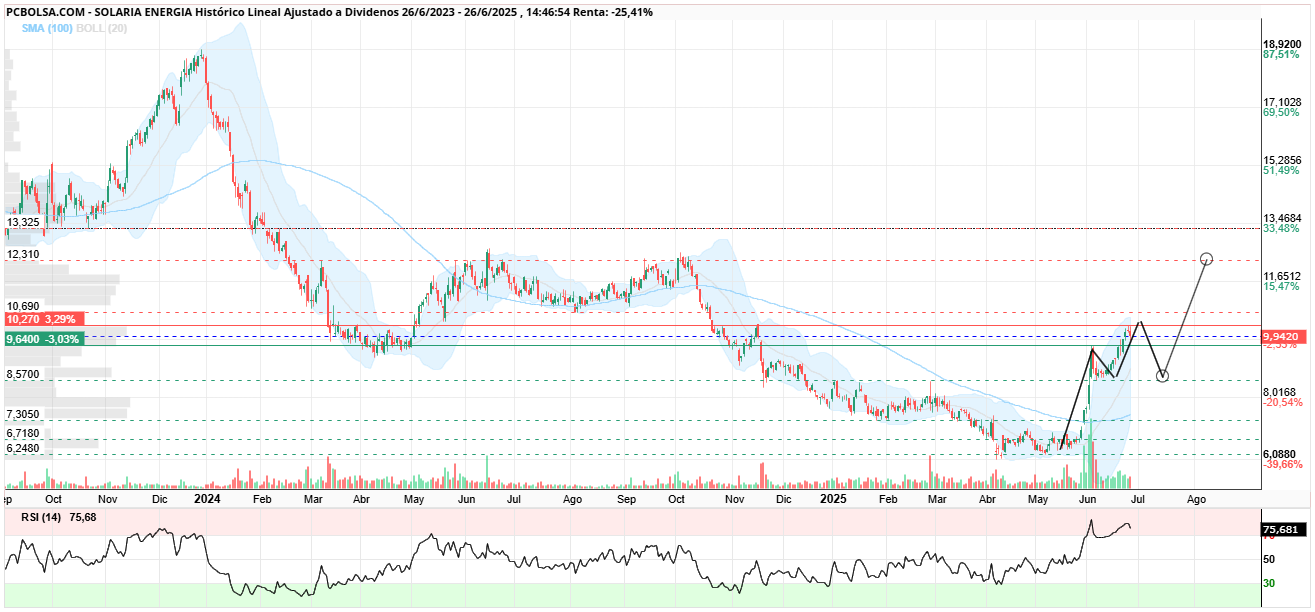This screenshot has height=612, width=1315.
Task: Select the 6,2480 support level label
Action: (x=23, y=448)
